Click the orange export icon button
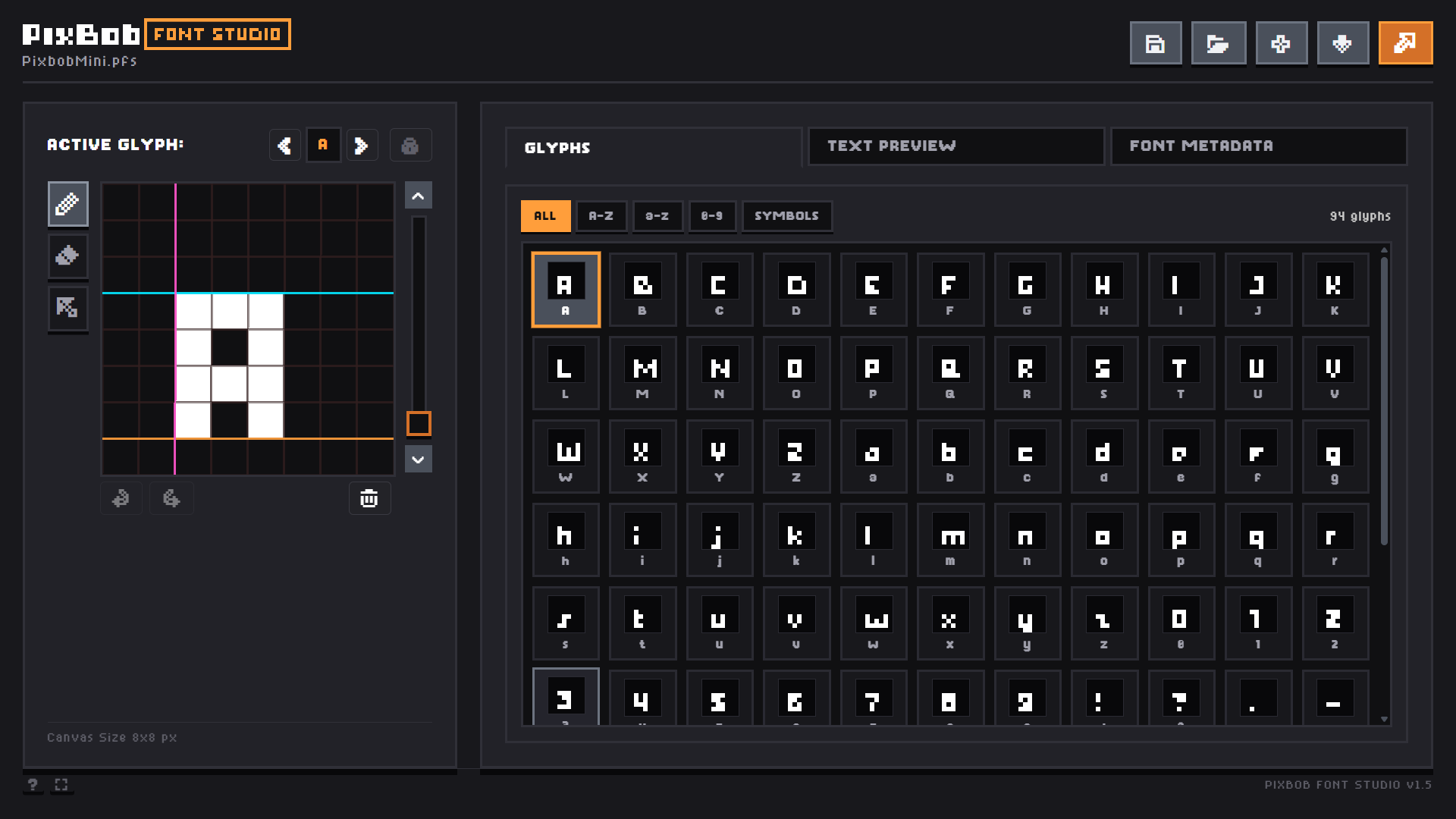 (x=1405, y=43)
